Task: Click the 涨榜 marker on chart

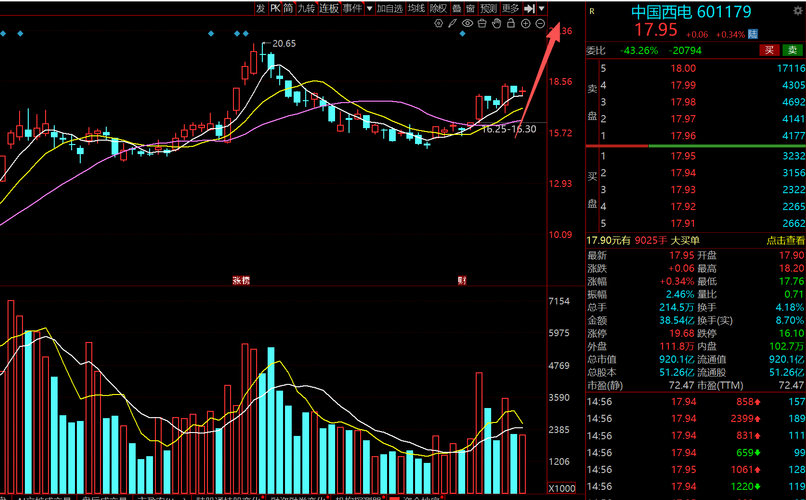Action: [241, 281]
